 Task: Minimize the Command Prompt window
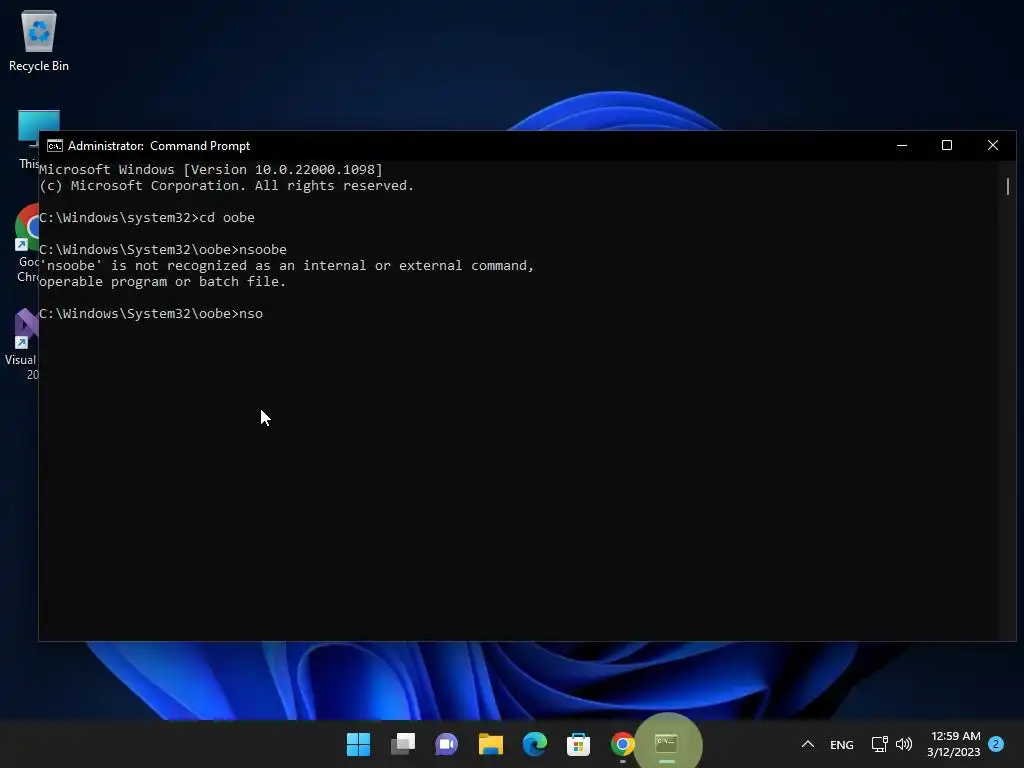coord(902,146)
